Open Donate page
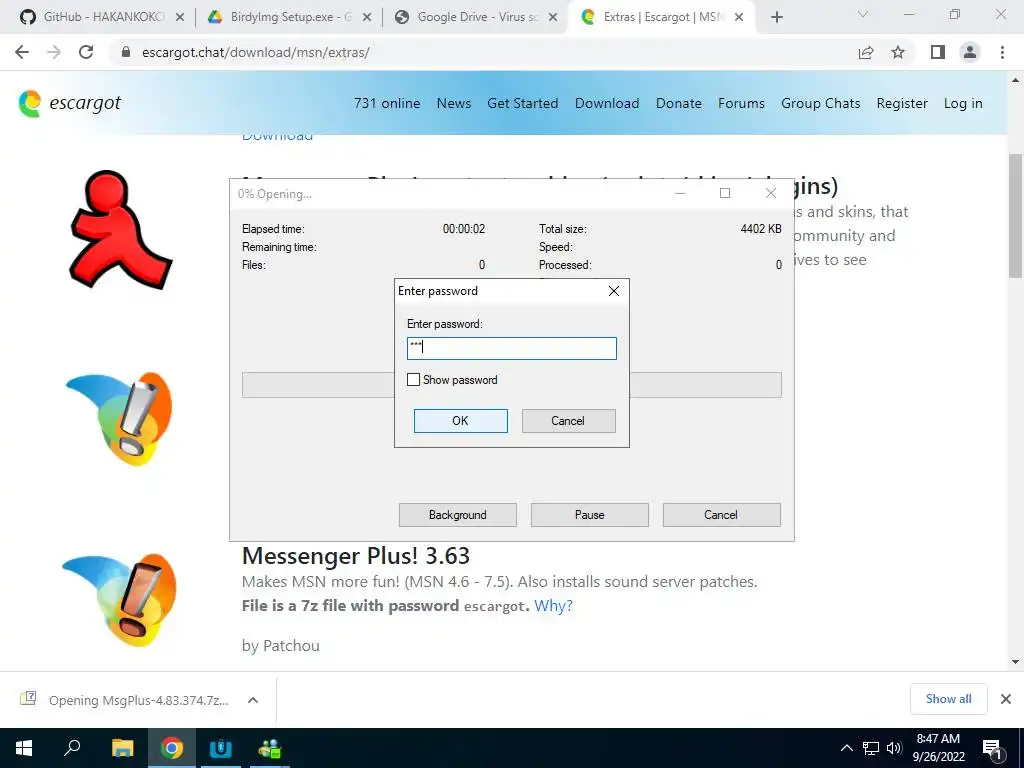Screen dimensions: 1024x768 point(679,103)
